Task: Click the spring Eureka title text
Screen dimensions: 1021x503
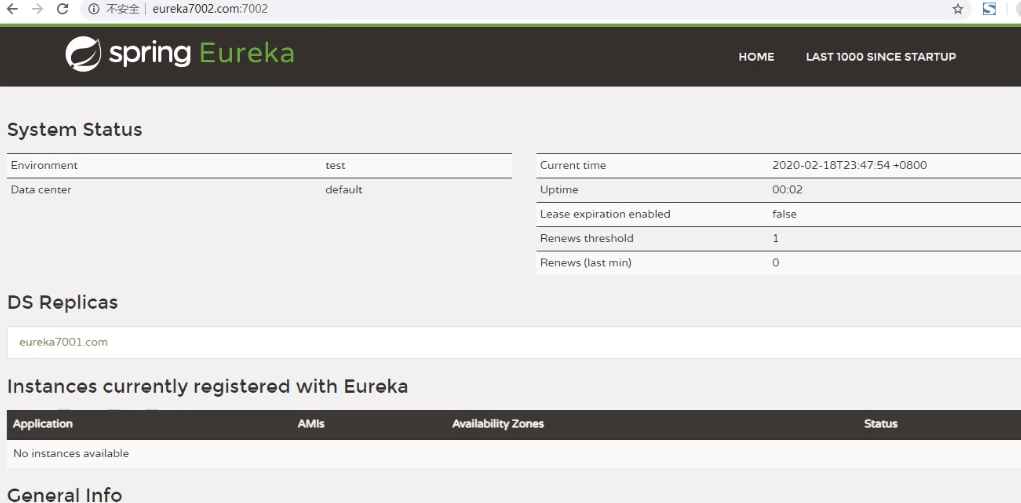Action: [x=201, y=54]
